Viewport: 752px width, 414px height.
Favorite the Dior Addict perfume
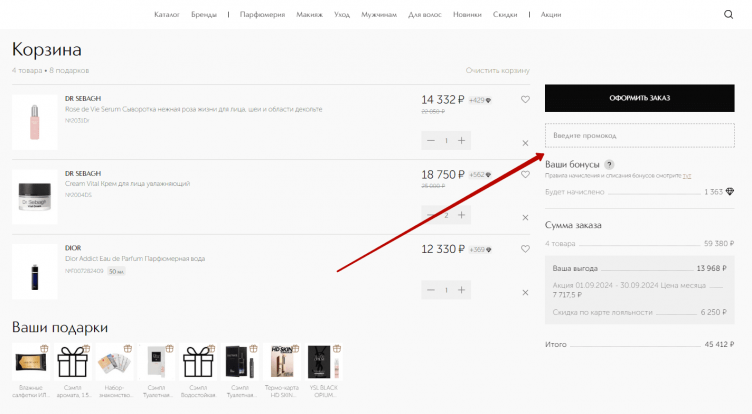[x=525, y=249]
